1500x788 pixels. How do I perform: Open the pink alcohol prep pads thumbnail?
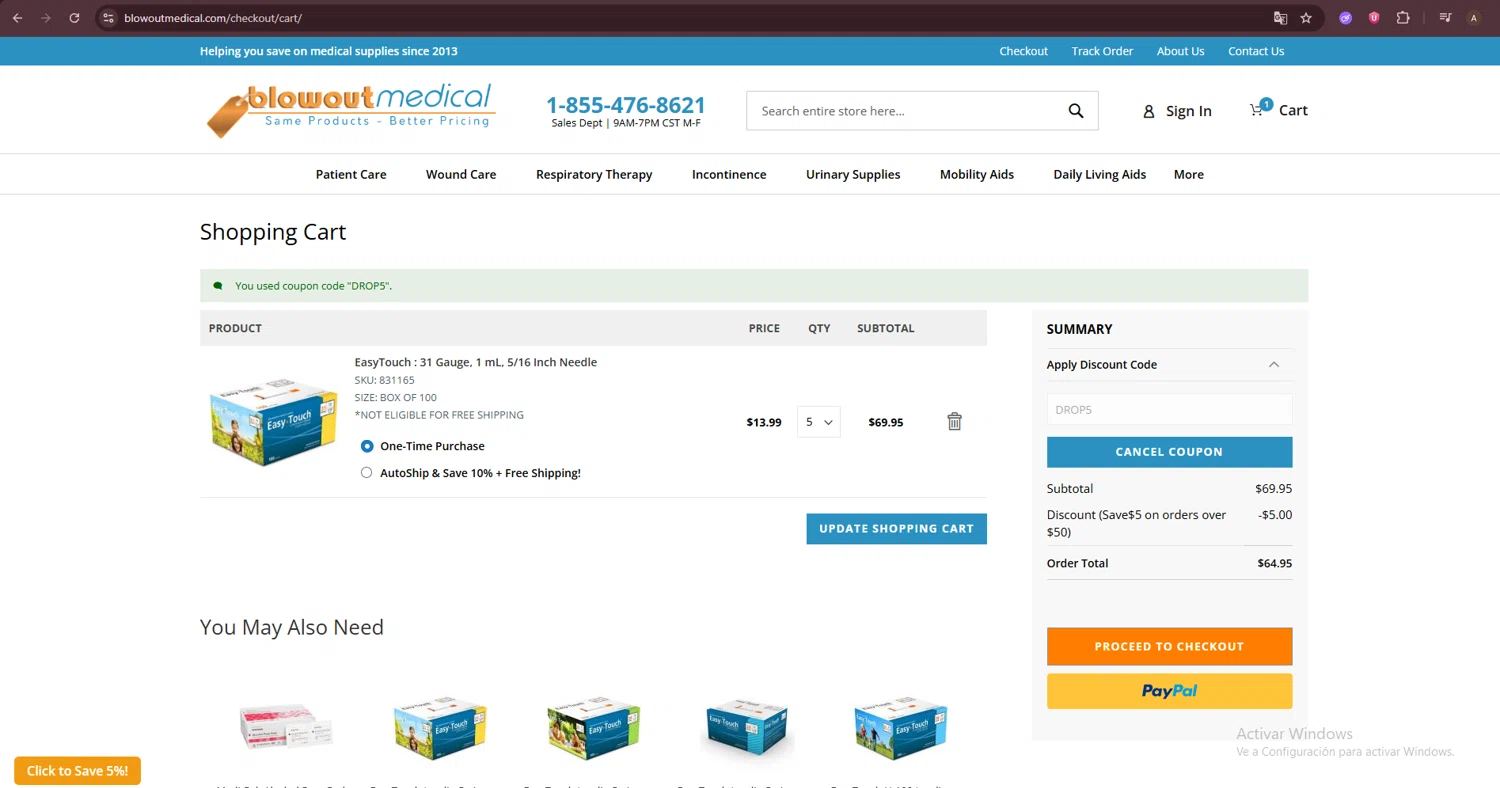[x=284, y=725]
